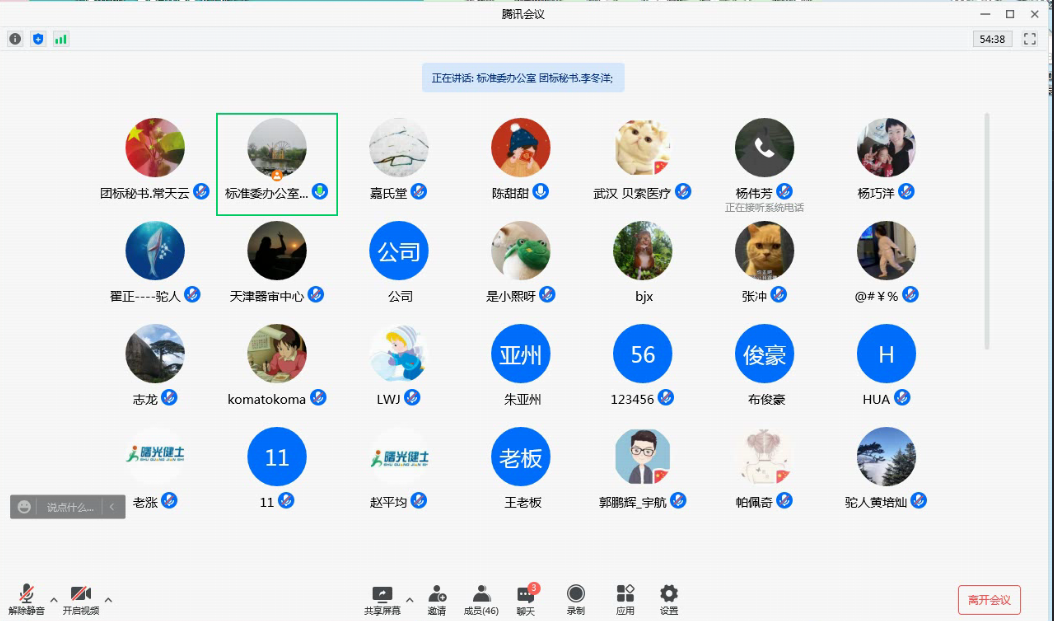Image resolution: width=1054 pixels, height=621 pixels.
Task: Open the 成员(46) members list
Action: tap(482, 599)
